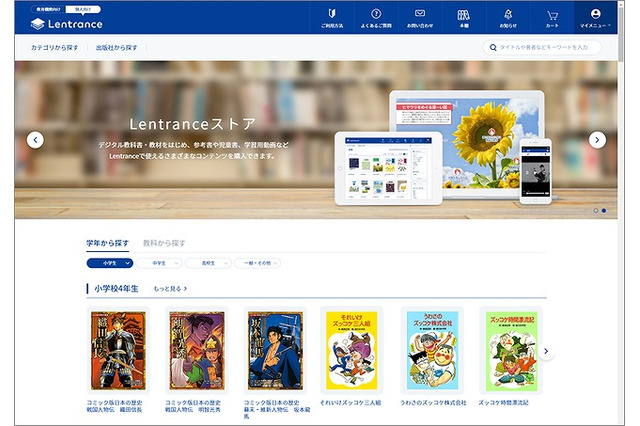Click もっと見る link for 小学校4年生

[x=170, y=289]
